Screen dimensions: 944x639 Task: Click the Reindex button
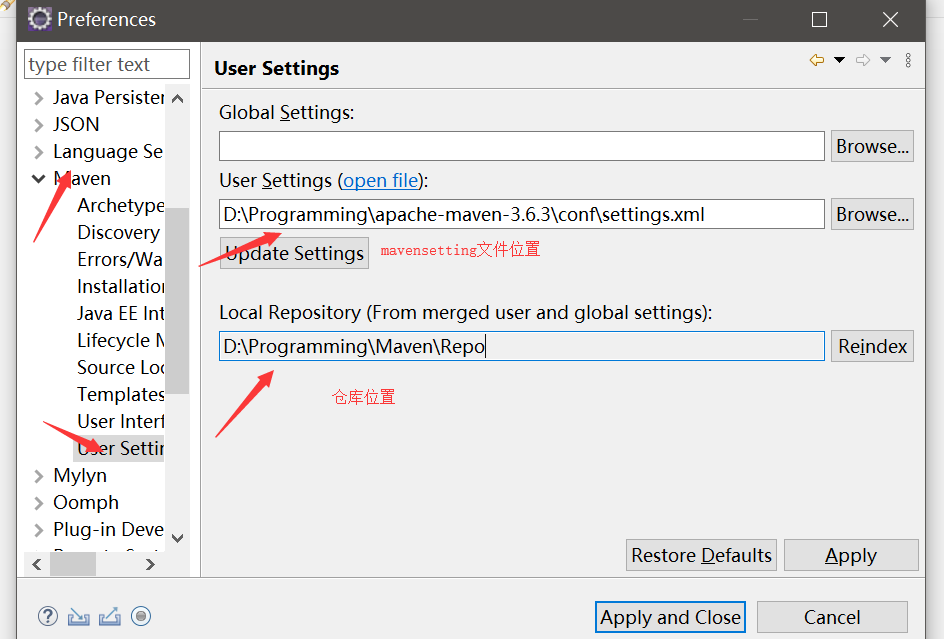872,346
